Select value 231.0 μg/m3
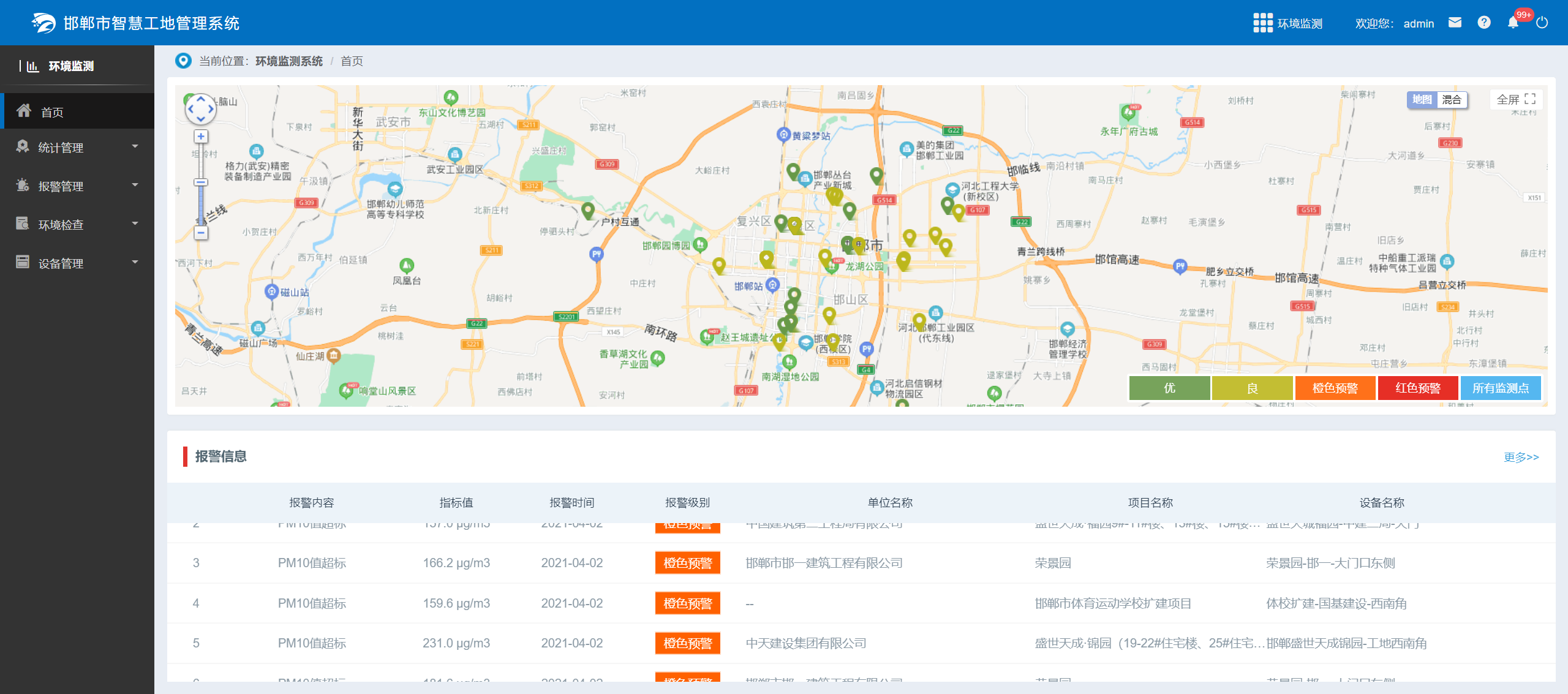 [456, 643]
